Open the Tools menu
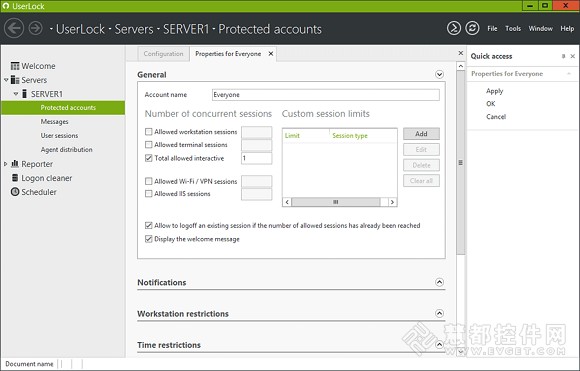580x371 pixels. [513, 28]
